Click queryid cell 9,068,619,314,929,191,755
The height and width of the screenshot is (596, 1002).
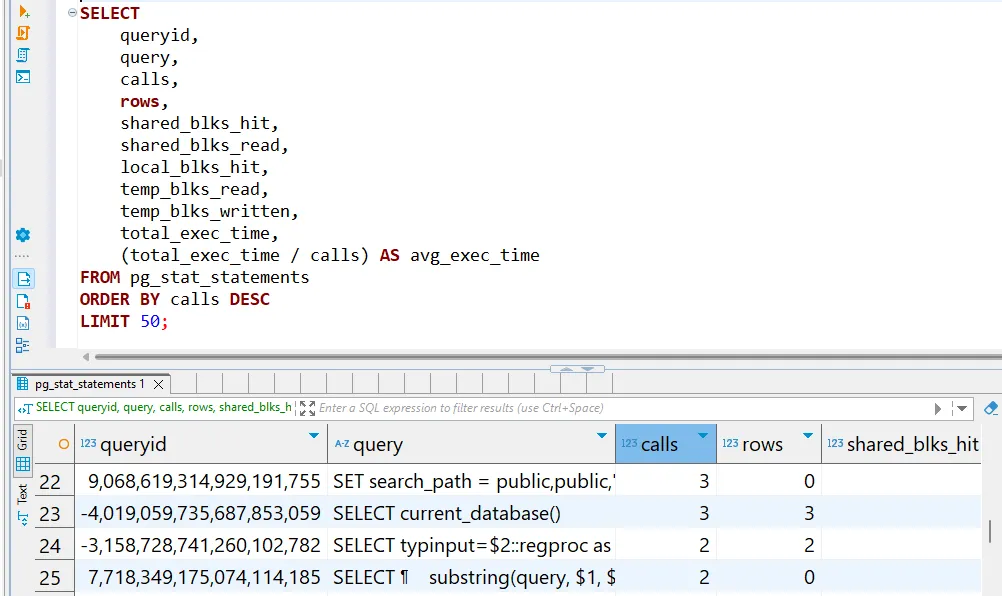point(201,481)
